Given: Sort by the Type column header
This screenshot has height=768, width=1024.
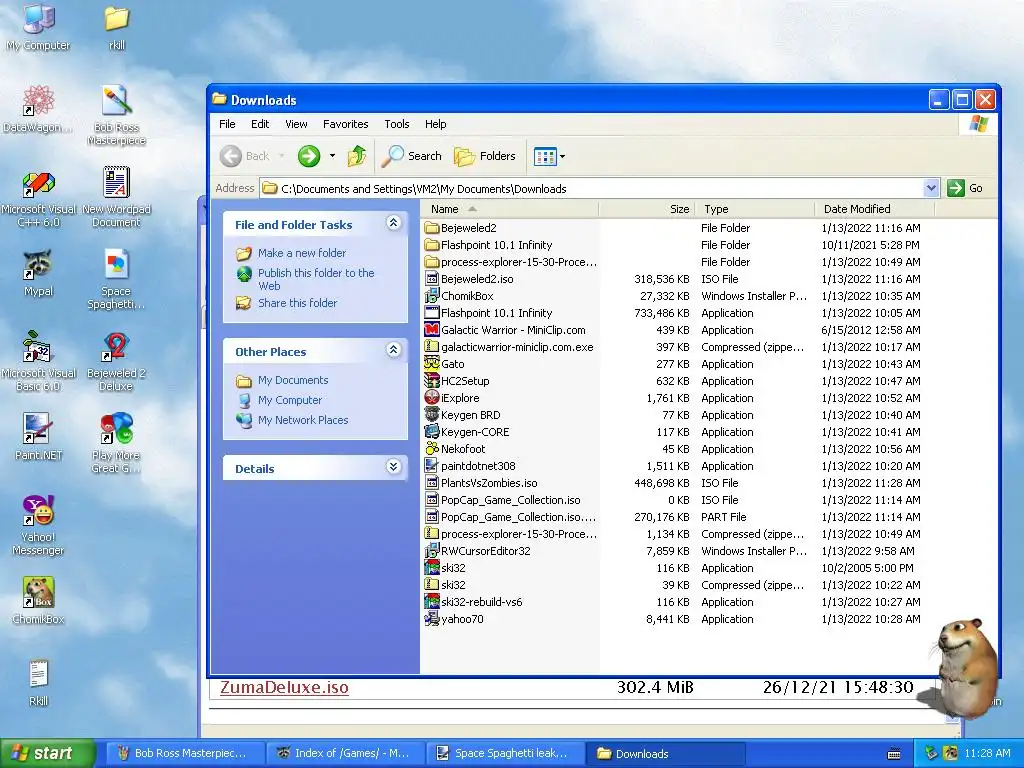Looking at the screenshot, I should [755, 209].
